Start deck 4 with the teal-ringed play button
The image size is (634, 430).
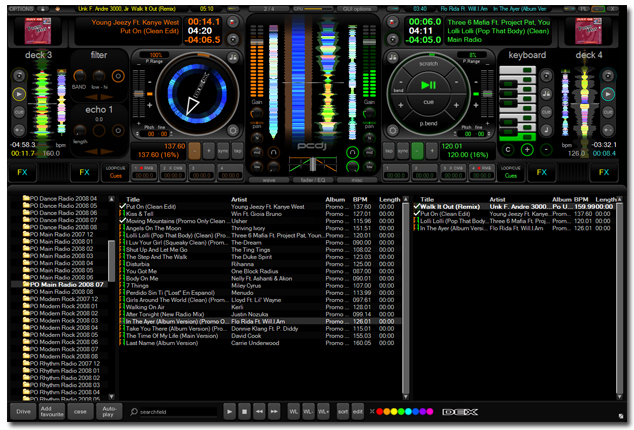coord(608,94)
